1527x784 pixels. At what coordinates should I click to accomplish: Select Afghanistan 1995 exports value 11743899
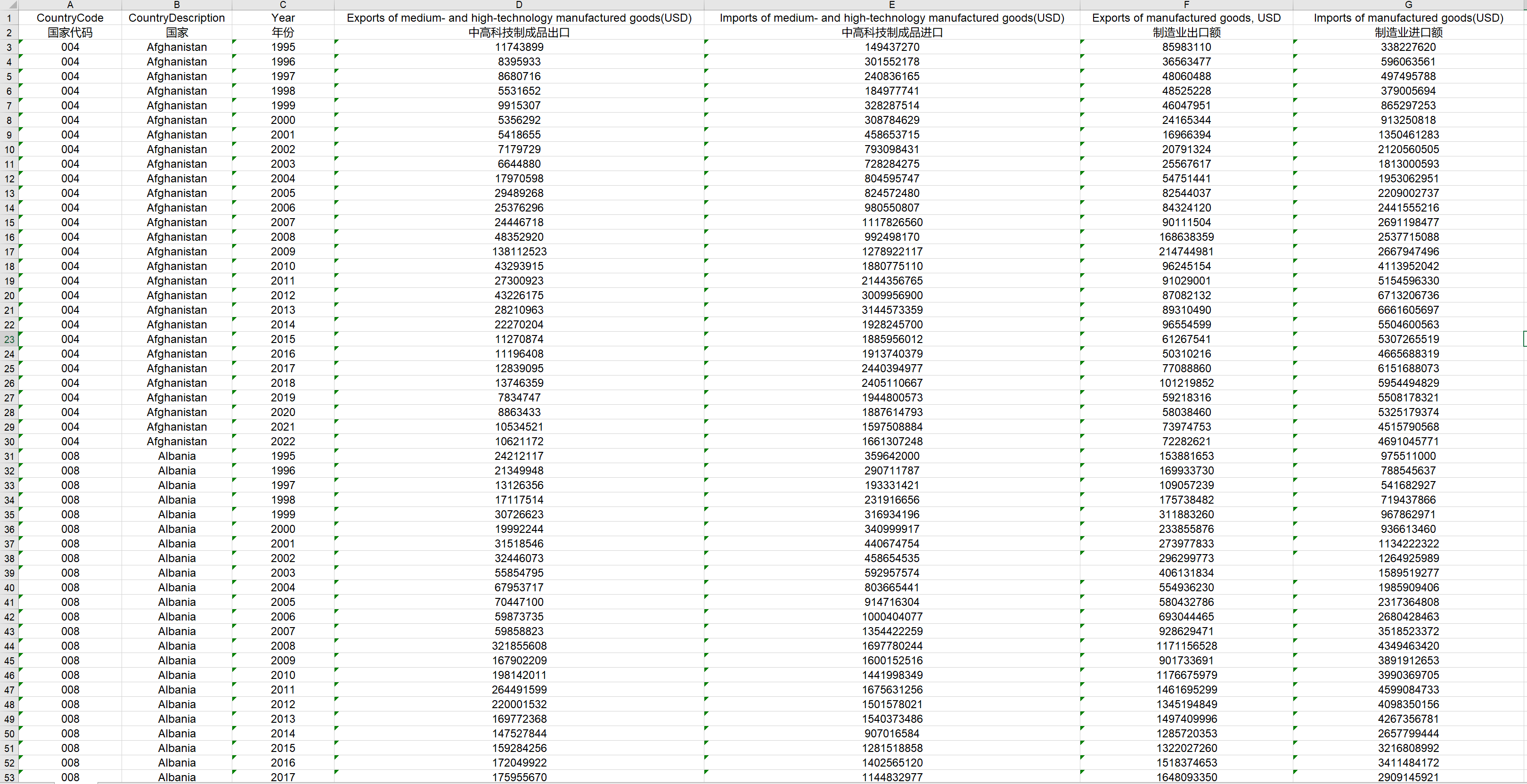(519, 47)
